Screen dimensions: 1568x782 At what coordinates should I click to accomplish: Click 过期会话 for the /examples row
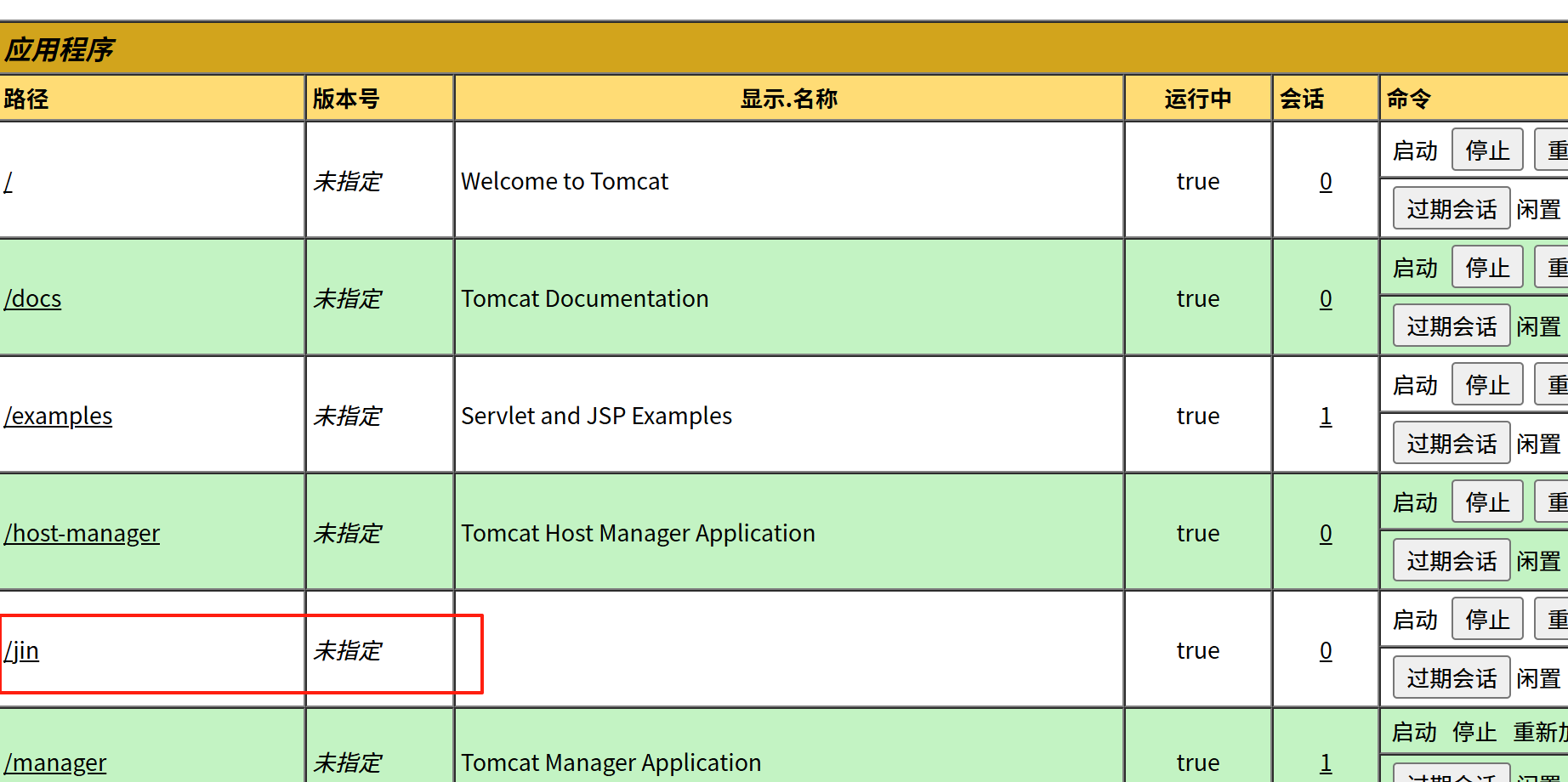1452,444
